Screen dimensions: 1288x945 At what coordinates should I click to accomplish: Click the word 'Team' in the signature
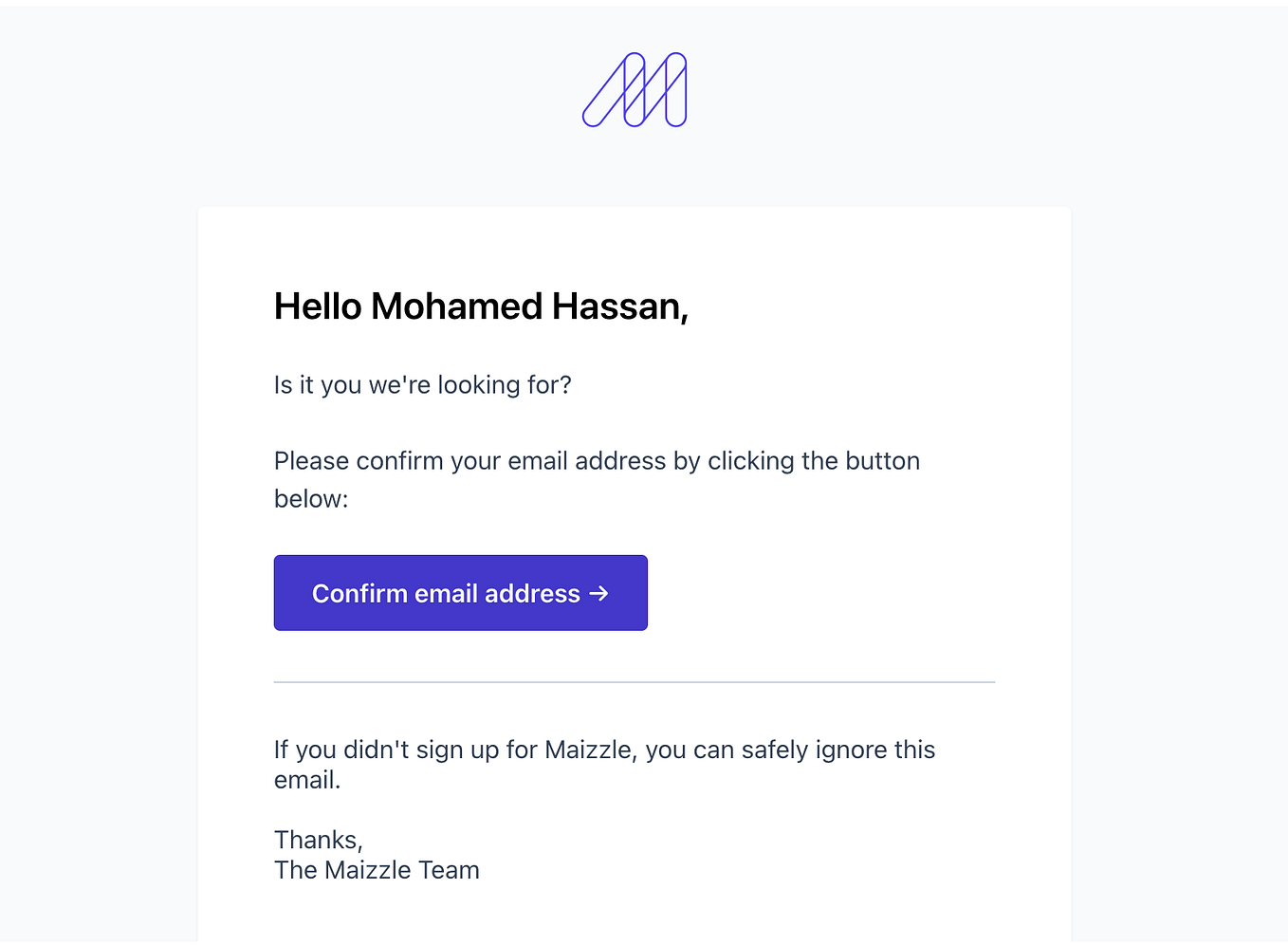pos(450,870)
